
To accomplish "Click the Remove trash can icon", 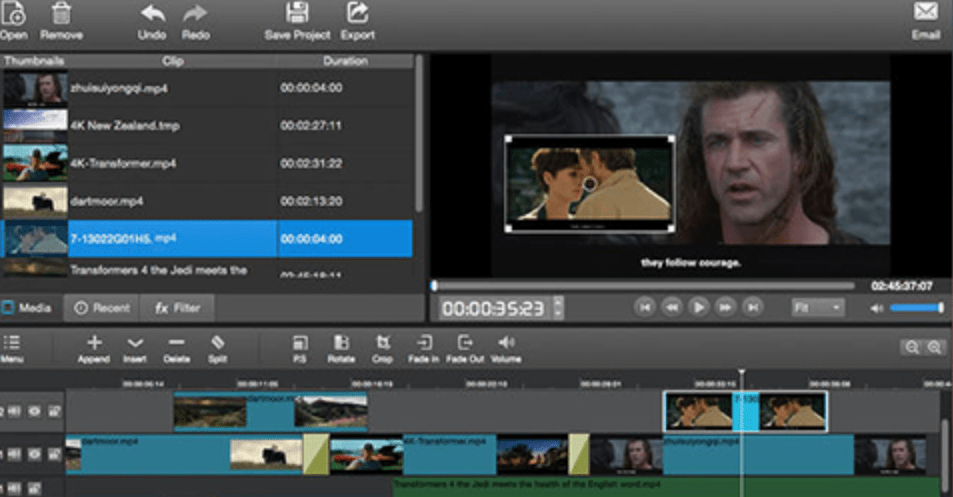I will click(x=61, y=13).
